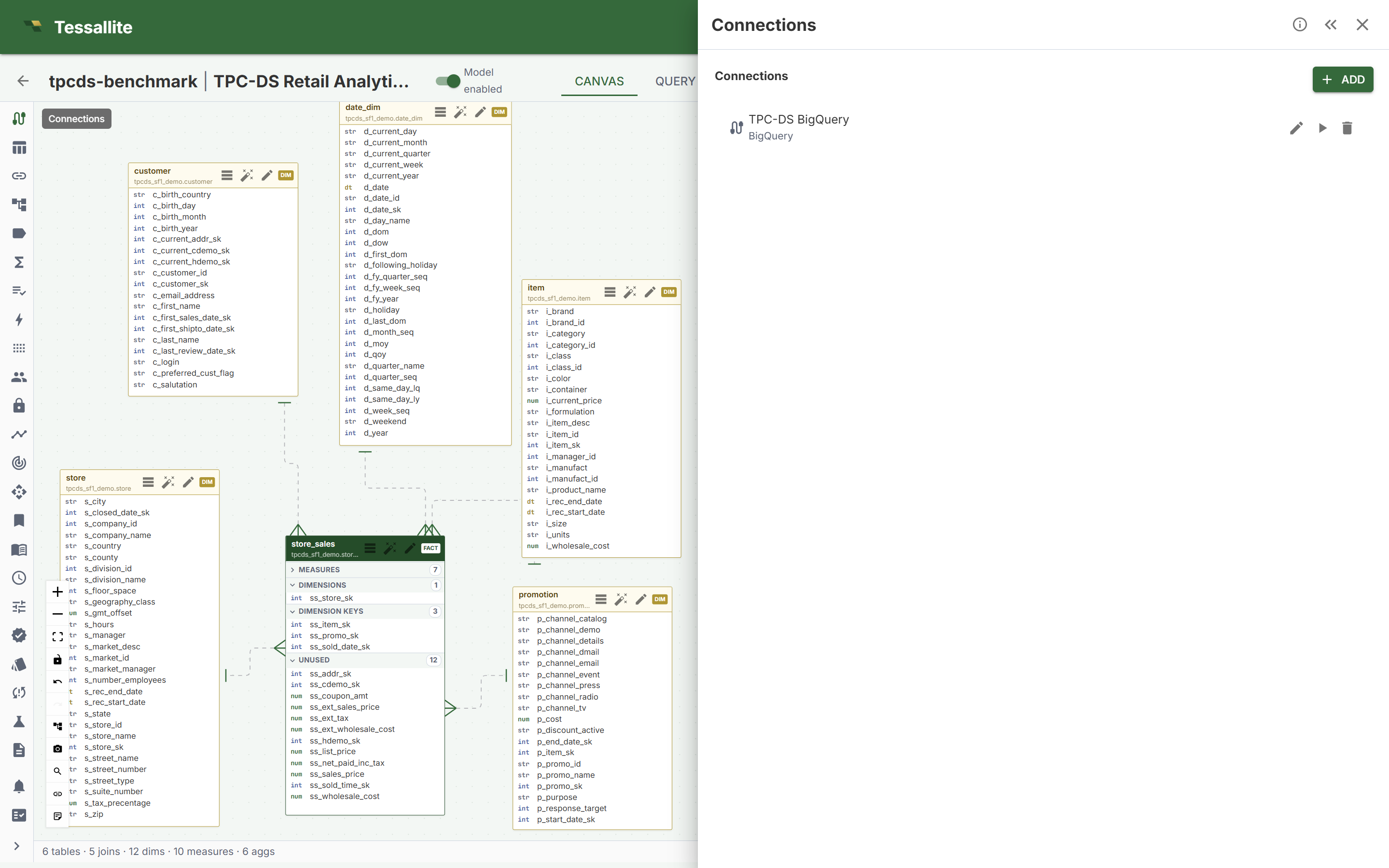The height and width of the screenshot is (868, 1389).
Task: Edit the customer table with pencil icon
Action: [266, 175]
